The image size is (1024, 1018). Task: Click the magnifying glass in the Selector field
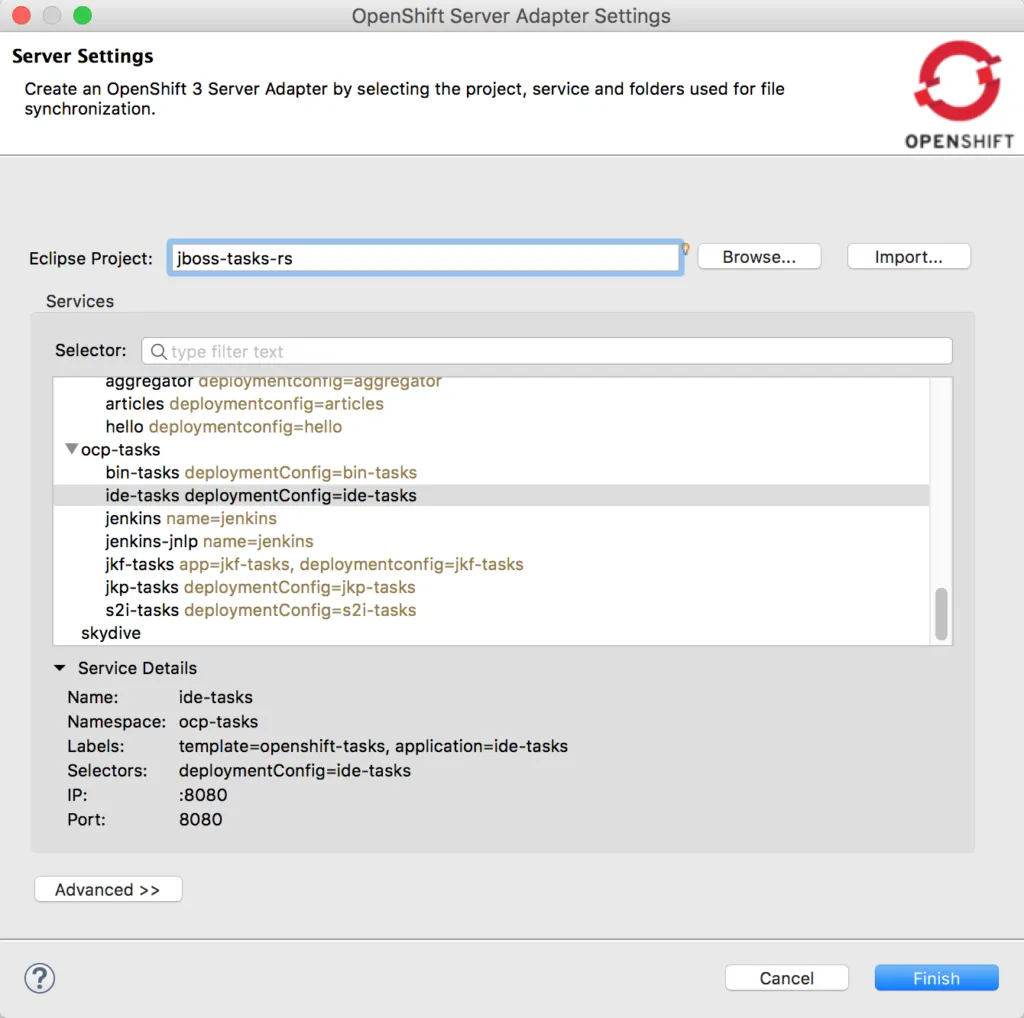tap(158, 351)
